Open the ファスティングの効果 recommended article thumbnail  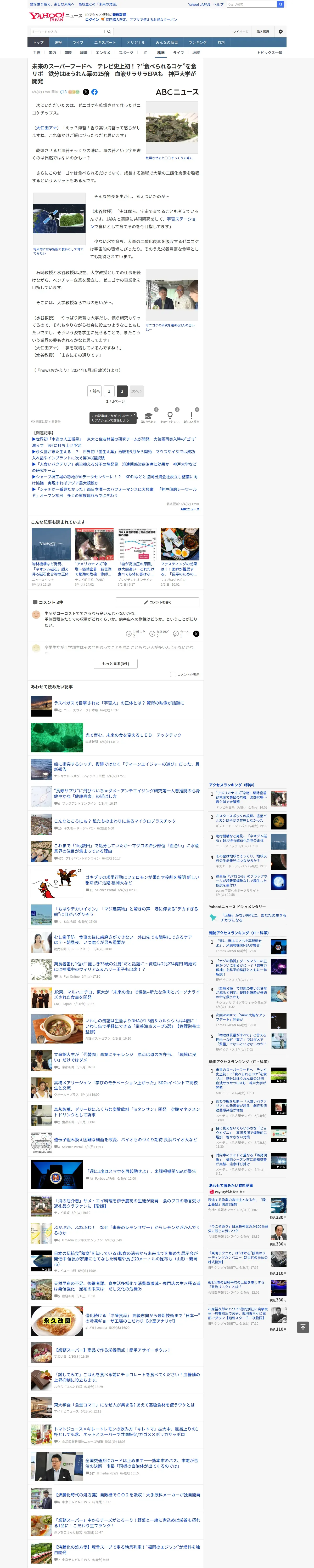point(180,544)
